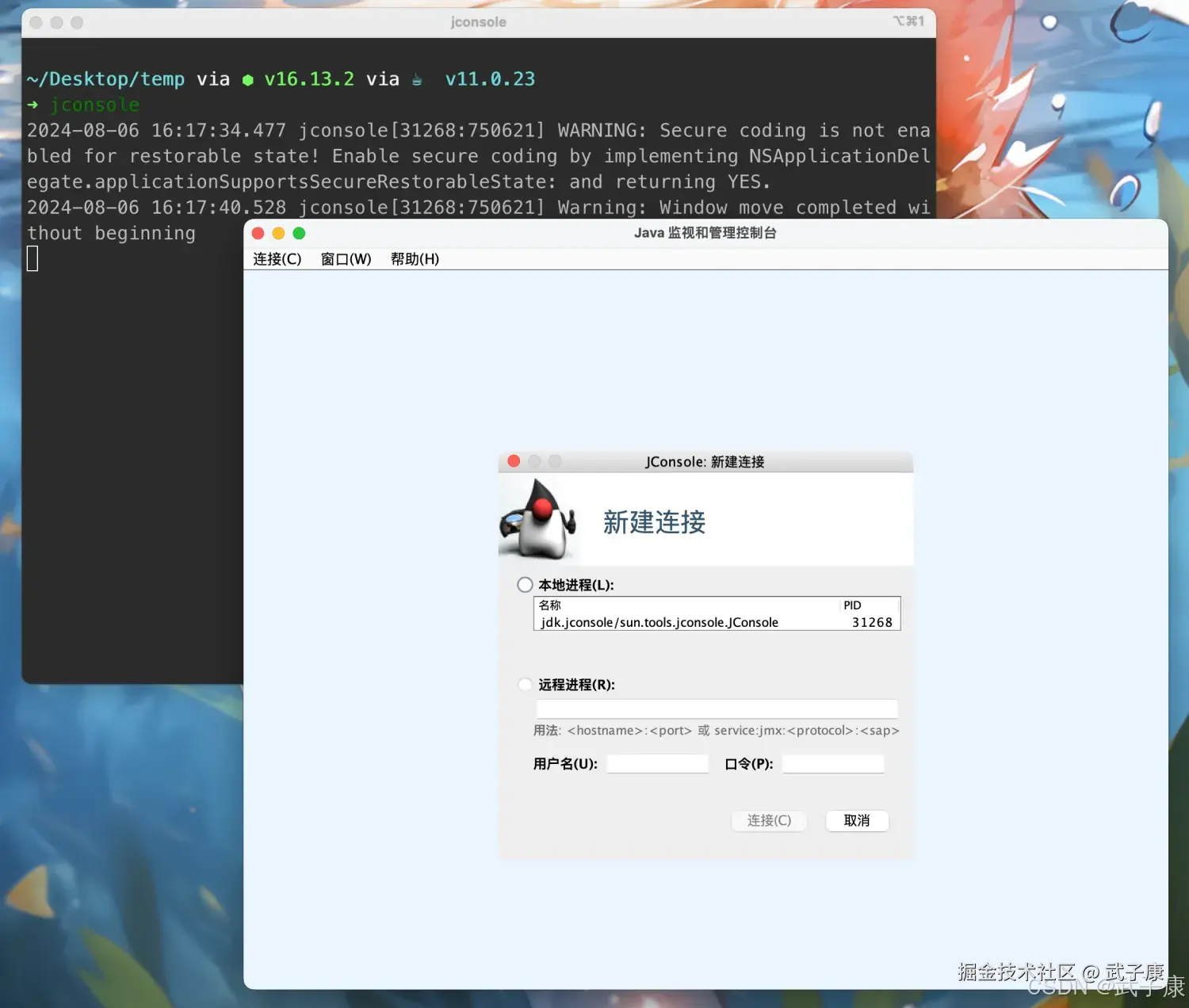Select the jdk.jconsole/sun.tools.jconsole.JConsole process row
This screenshot has width=1189, height=1008.
click(x=717, y=622)
